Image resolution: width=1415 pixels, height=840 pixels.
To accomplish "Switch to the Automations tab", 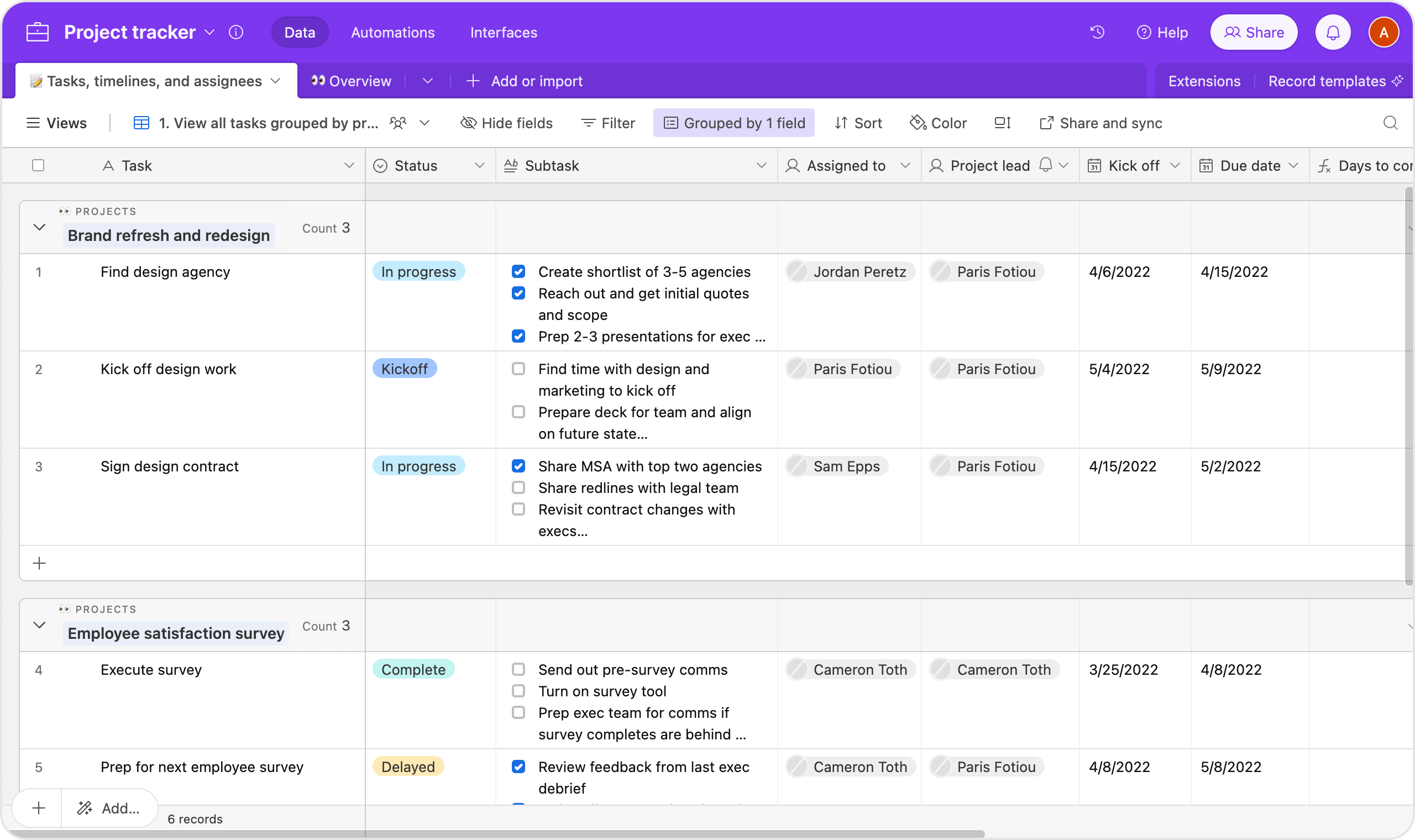I will 393,32.
